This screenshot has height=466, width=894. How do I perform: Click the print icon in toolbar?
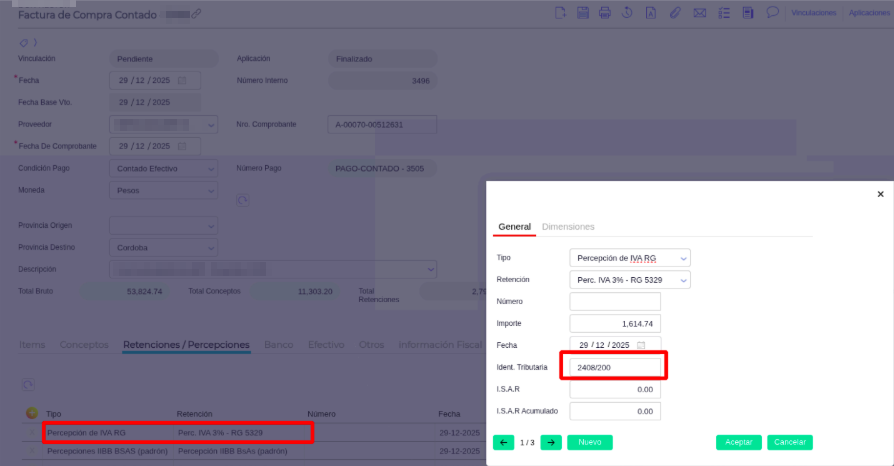tap(605, 13)
